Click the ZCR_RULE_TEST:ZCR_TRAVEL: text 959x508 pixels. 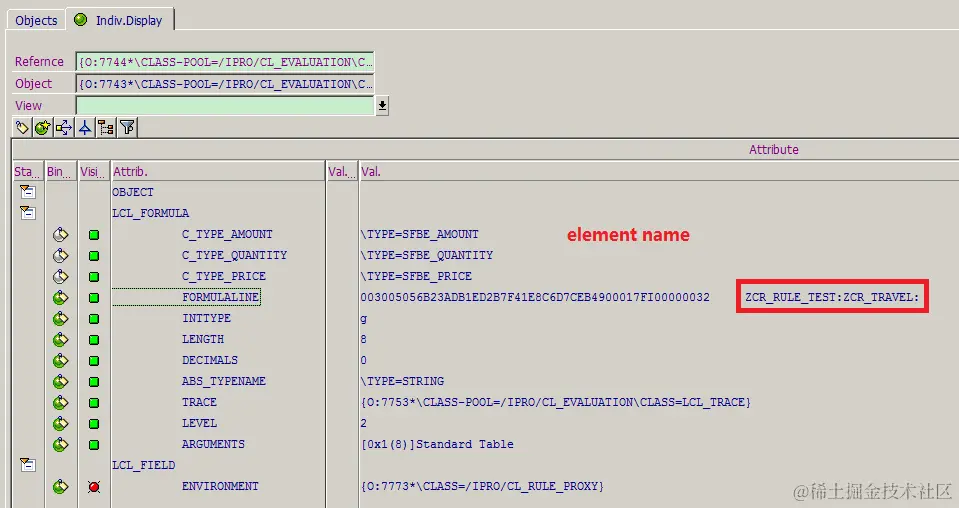[x=832, y=297]
